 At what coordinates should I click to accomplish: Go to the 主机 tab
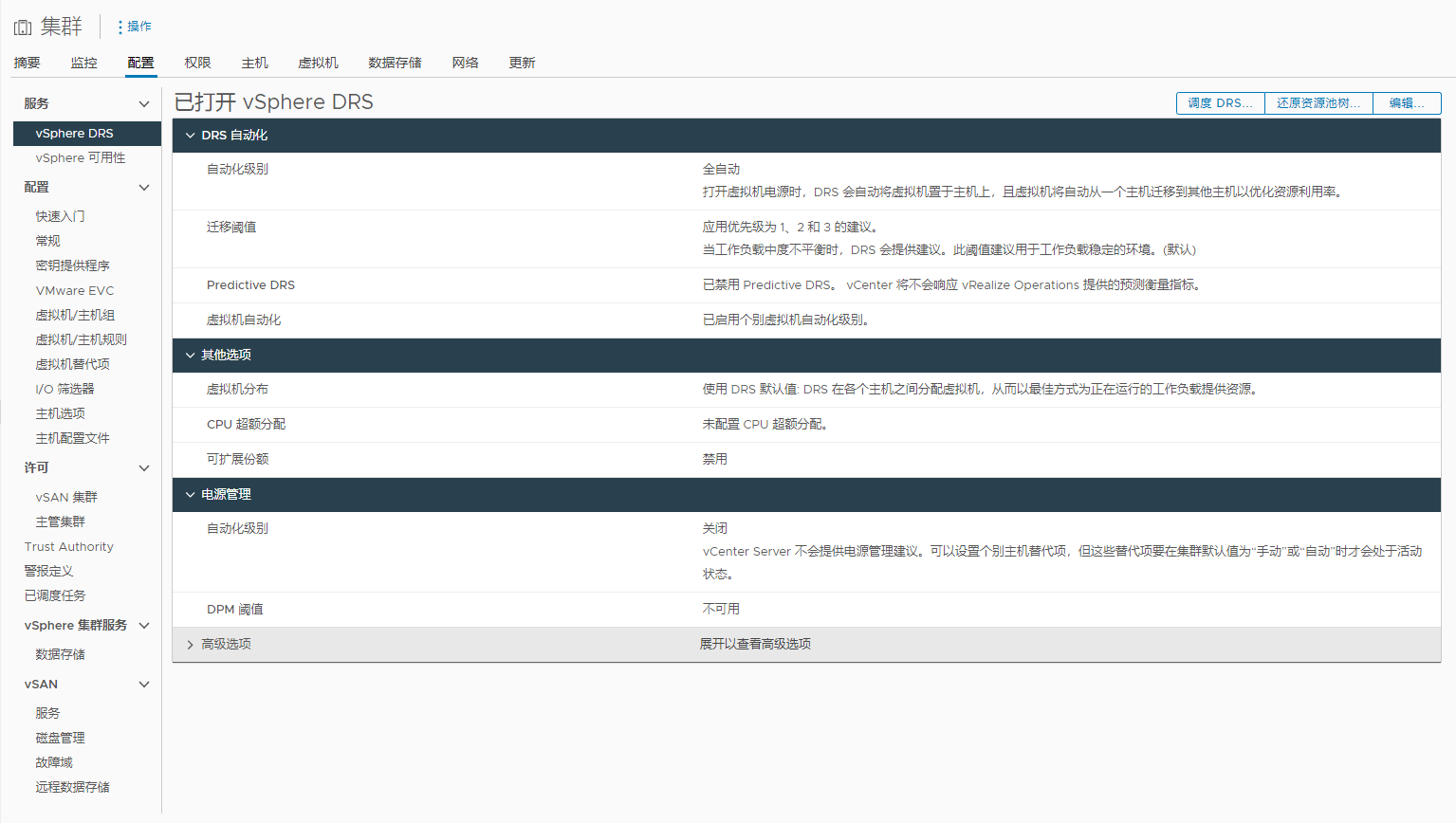click(x=254, y=63)
